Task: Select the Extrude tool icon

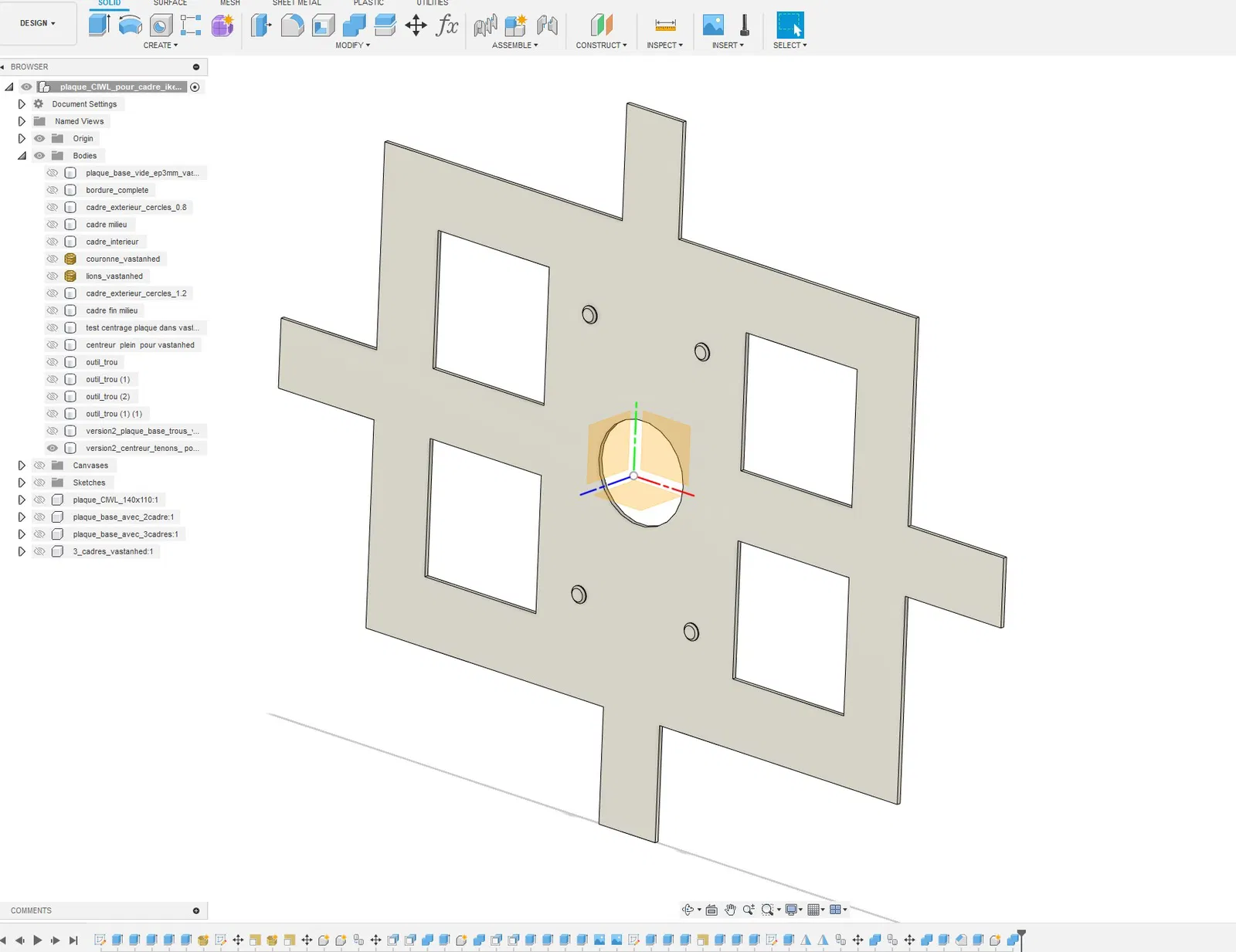Action: click(x=99, y=25)
